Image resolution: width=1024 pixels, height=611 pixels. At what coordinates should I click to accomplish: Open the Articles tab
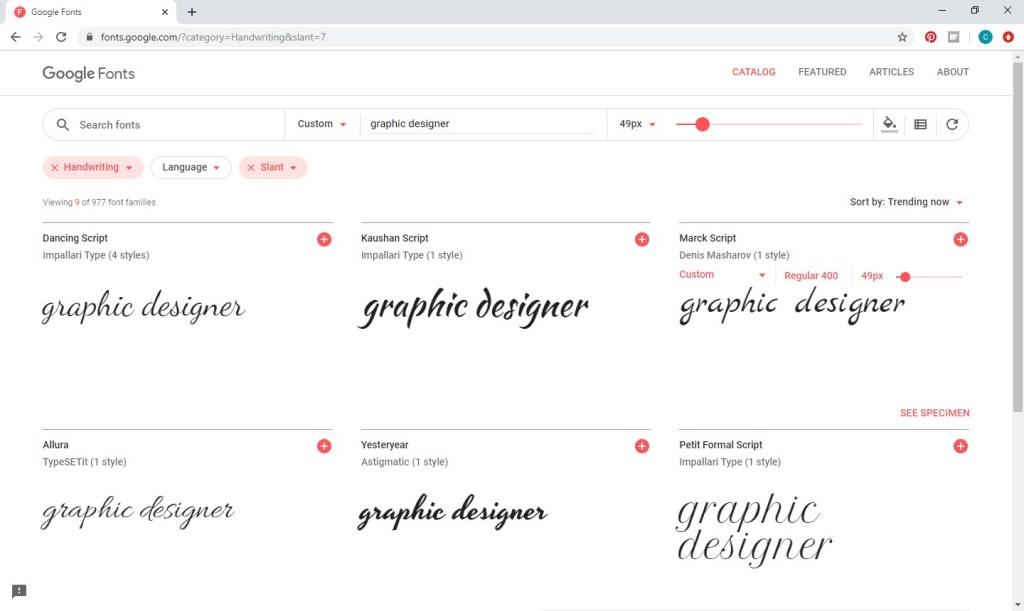tap(891, 72)
